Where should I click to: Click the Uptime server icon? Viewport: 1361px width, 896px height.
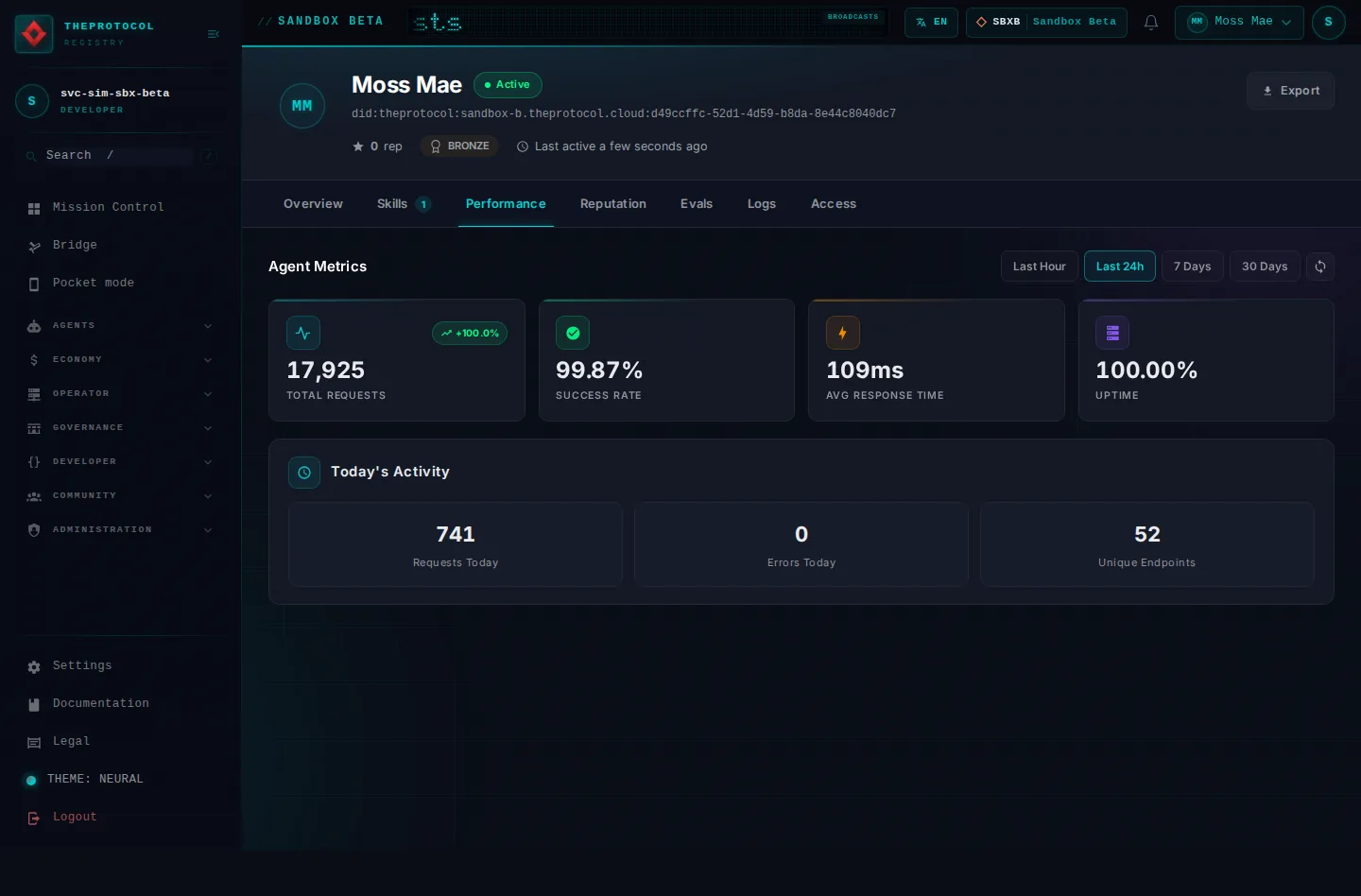point(1112,333)
